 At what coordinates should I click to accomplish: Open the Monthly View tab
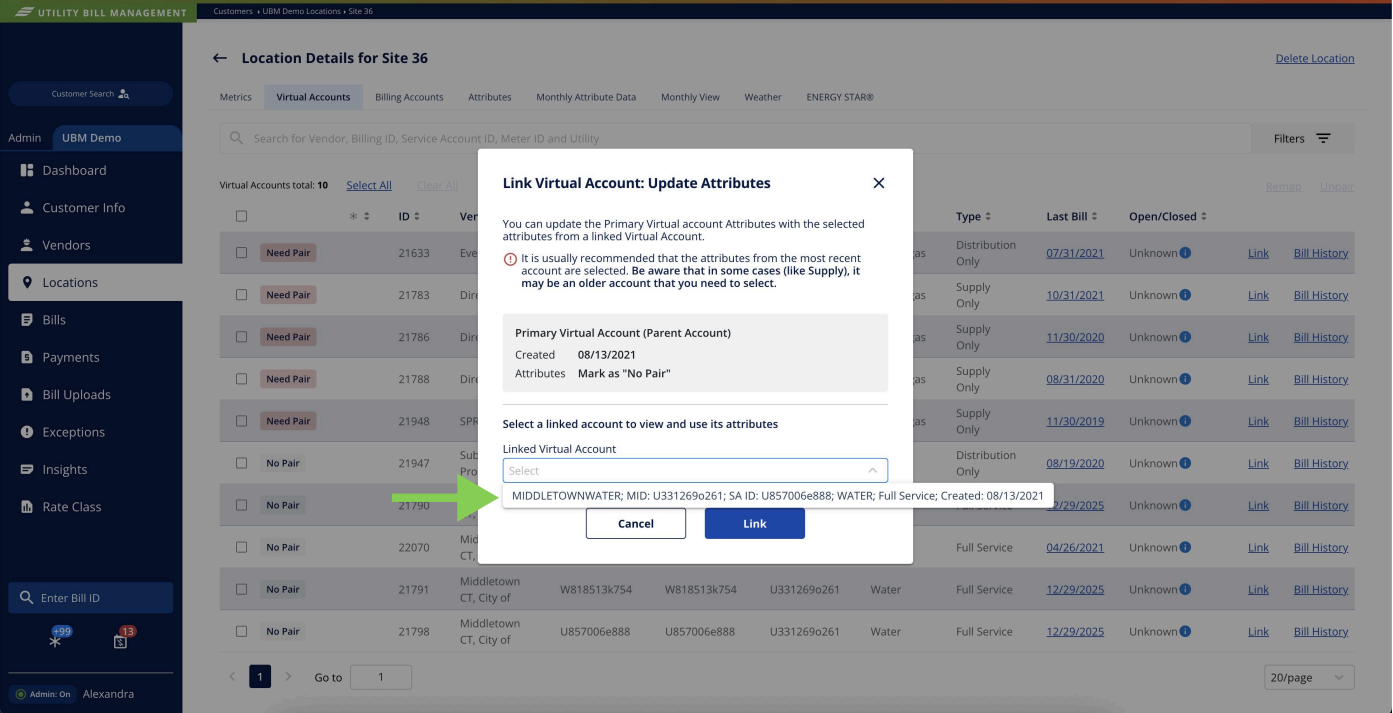click(x=690, y=97)
